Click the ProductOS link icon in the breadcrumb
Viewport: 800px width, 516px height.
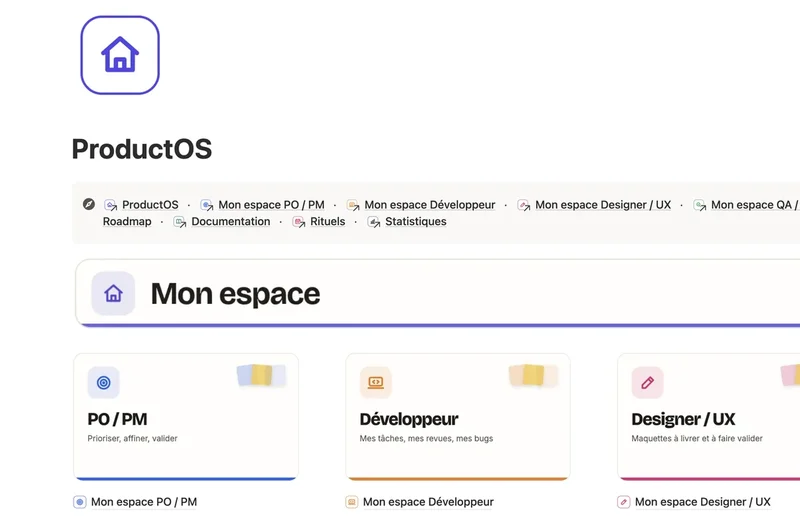tap(110, 205)
